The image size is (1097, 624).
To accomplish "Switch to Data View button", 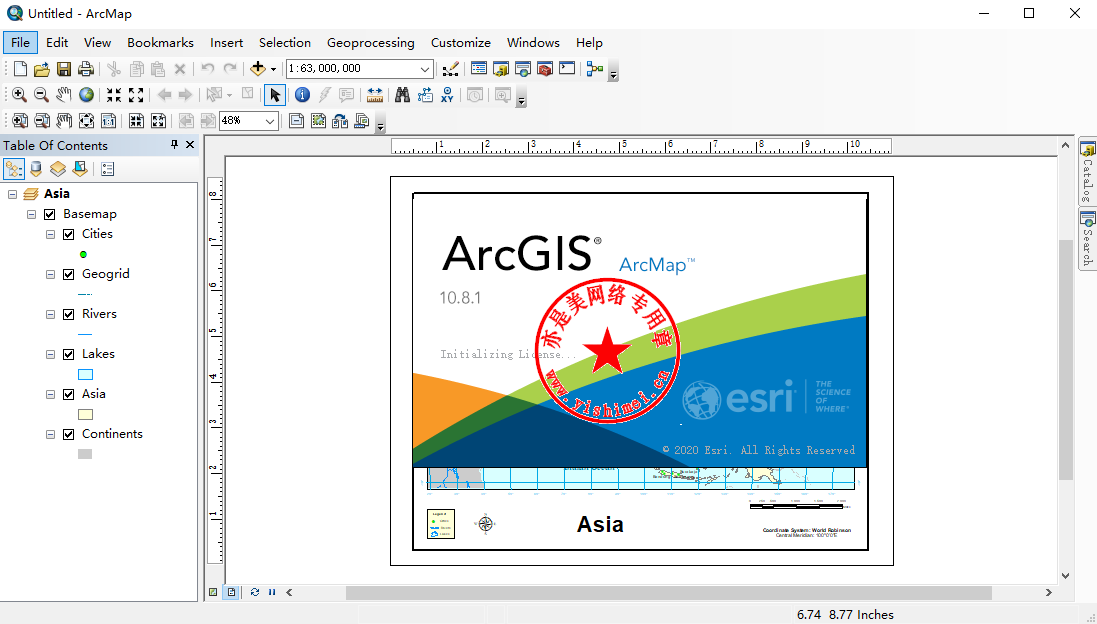I will (213, 592).
